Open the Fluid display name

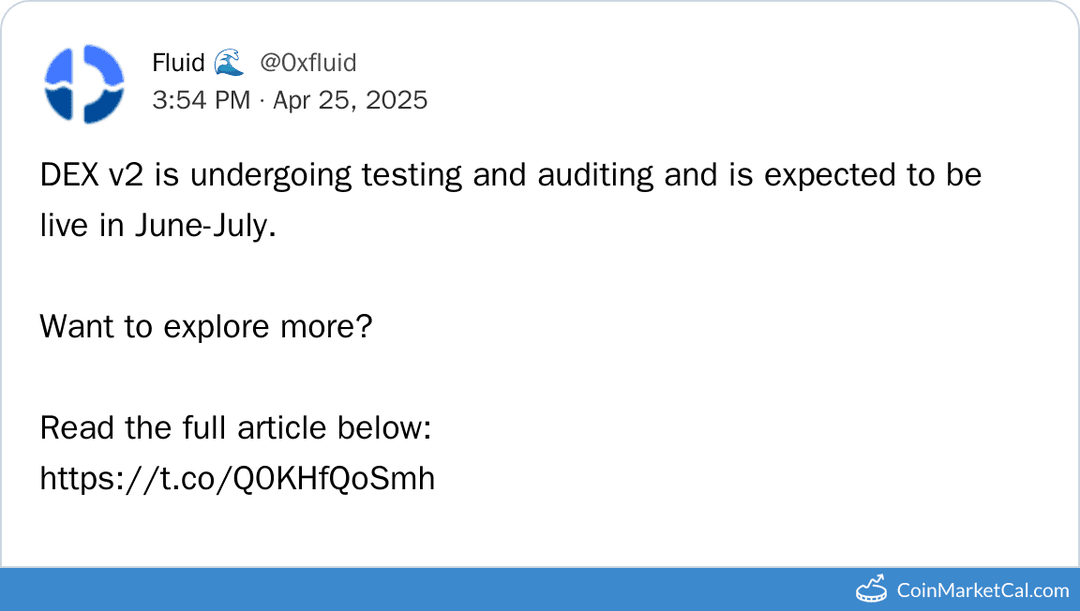pyautogui.click(x=179, y=63)
